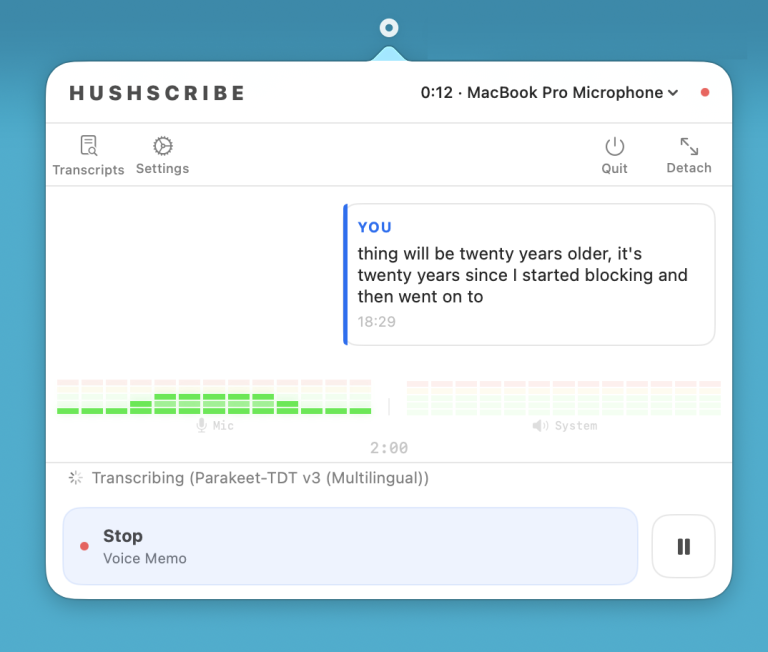Click the System speaker icon
768x652 pixels.
(540, 425)
